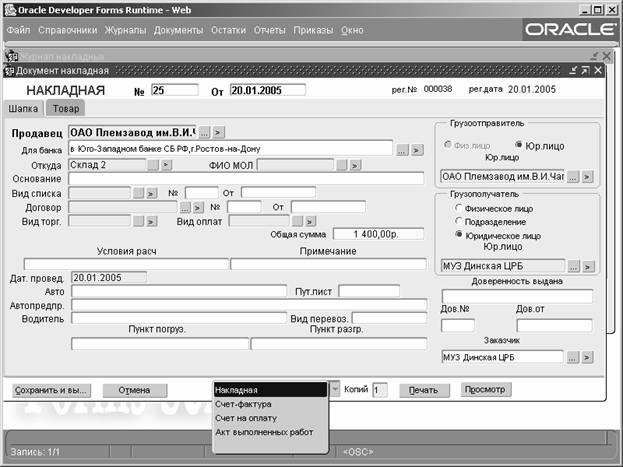The image size is (623, 467).
Task: Open lookup (...) for Грузоотправитель organization
Action: coord(573,177)
